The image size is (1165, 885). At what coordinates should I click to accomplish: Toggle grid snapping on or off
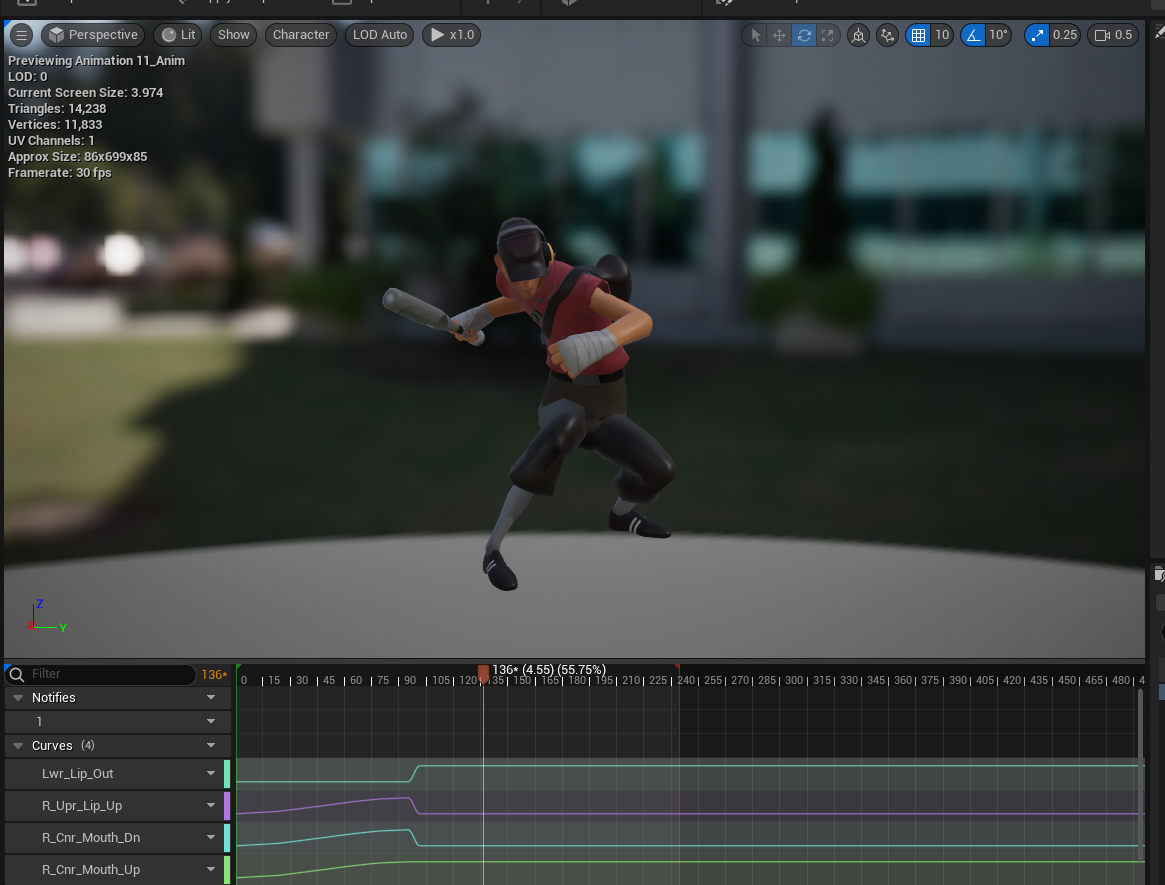coord(918,35)
